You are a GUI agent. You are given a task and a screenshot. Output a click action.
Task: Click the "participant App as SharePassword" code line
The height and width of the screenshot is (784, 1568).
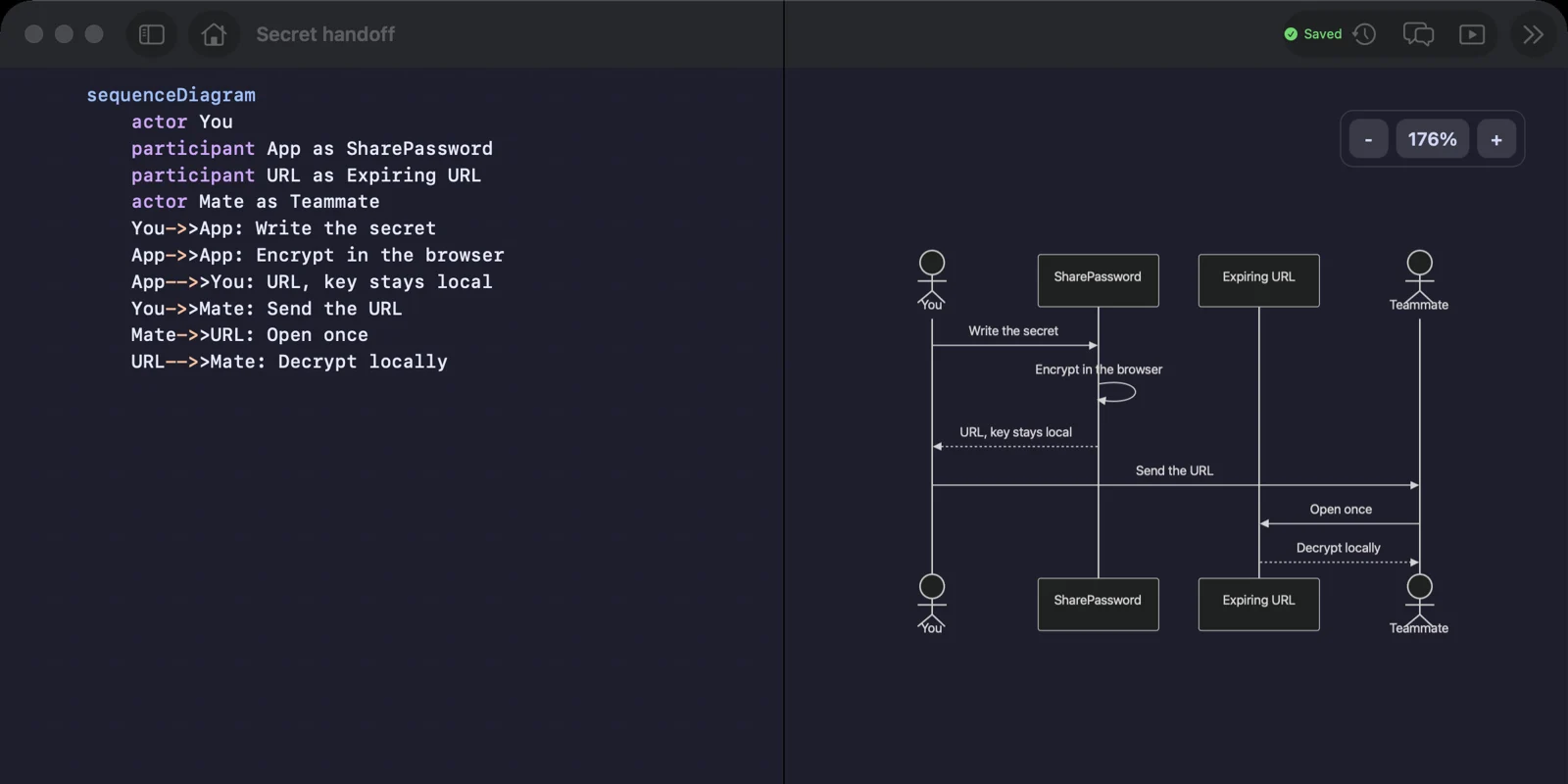313,148
